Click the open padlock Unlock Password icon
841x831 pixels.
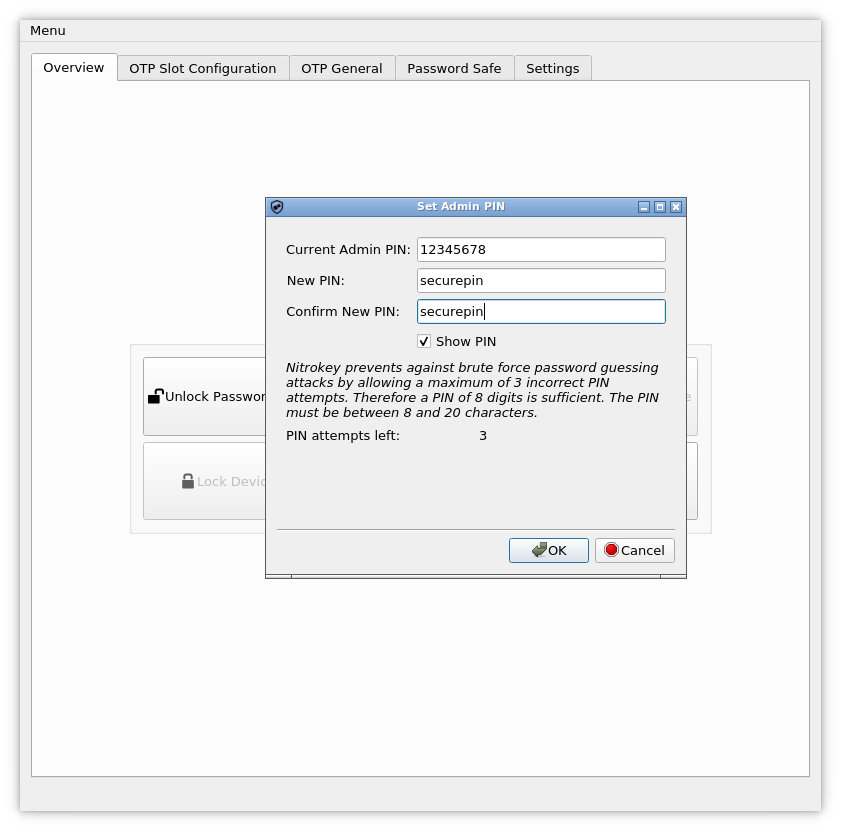click(155, 397)
